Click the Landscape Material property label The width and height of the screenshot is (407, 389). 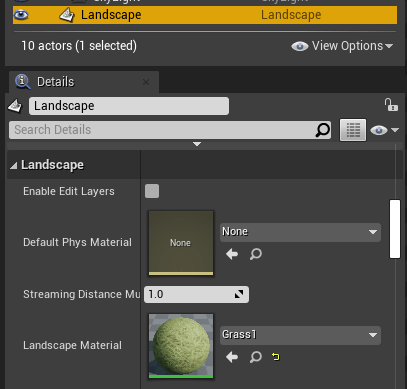point(72,345)
